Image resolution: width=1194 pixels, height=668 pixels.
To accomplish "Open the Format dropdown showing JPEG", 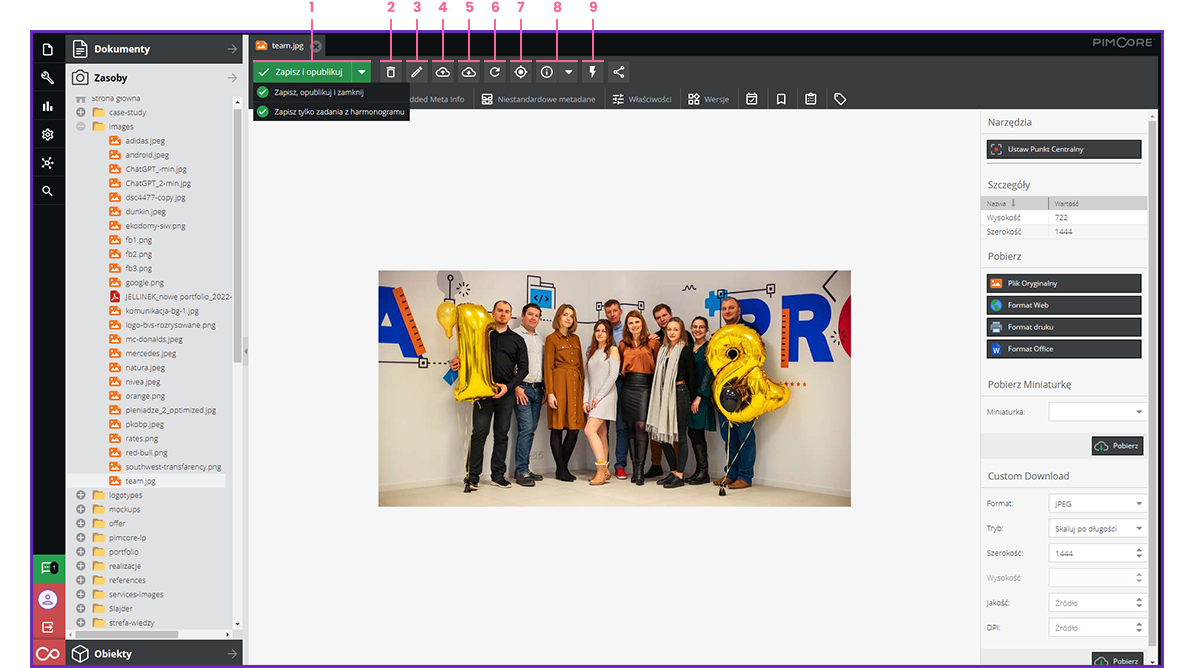I will (1097, 503).
